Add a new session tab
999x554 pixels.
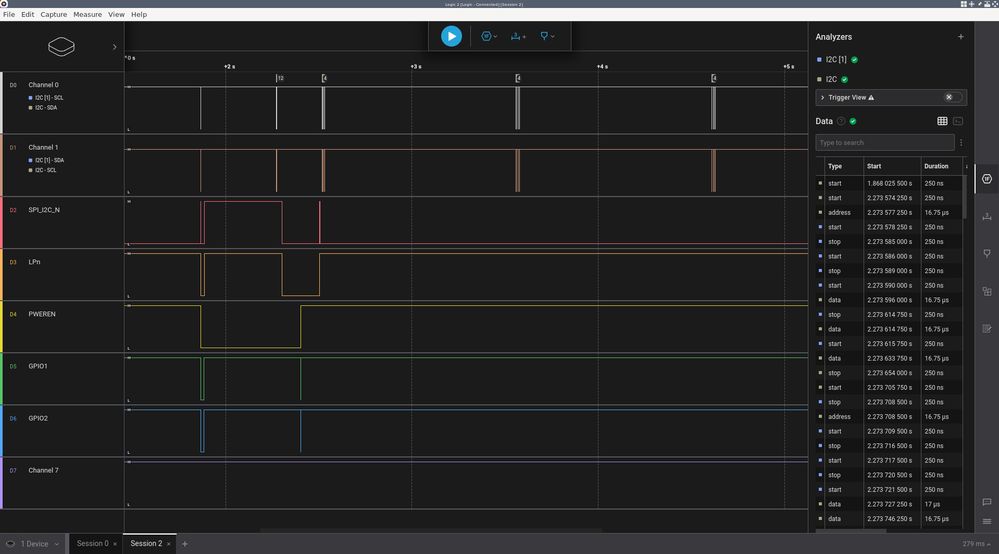point(185,544)
